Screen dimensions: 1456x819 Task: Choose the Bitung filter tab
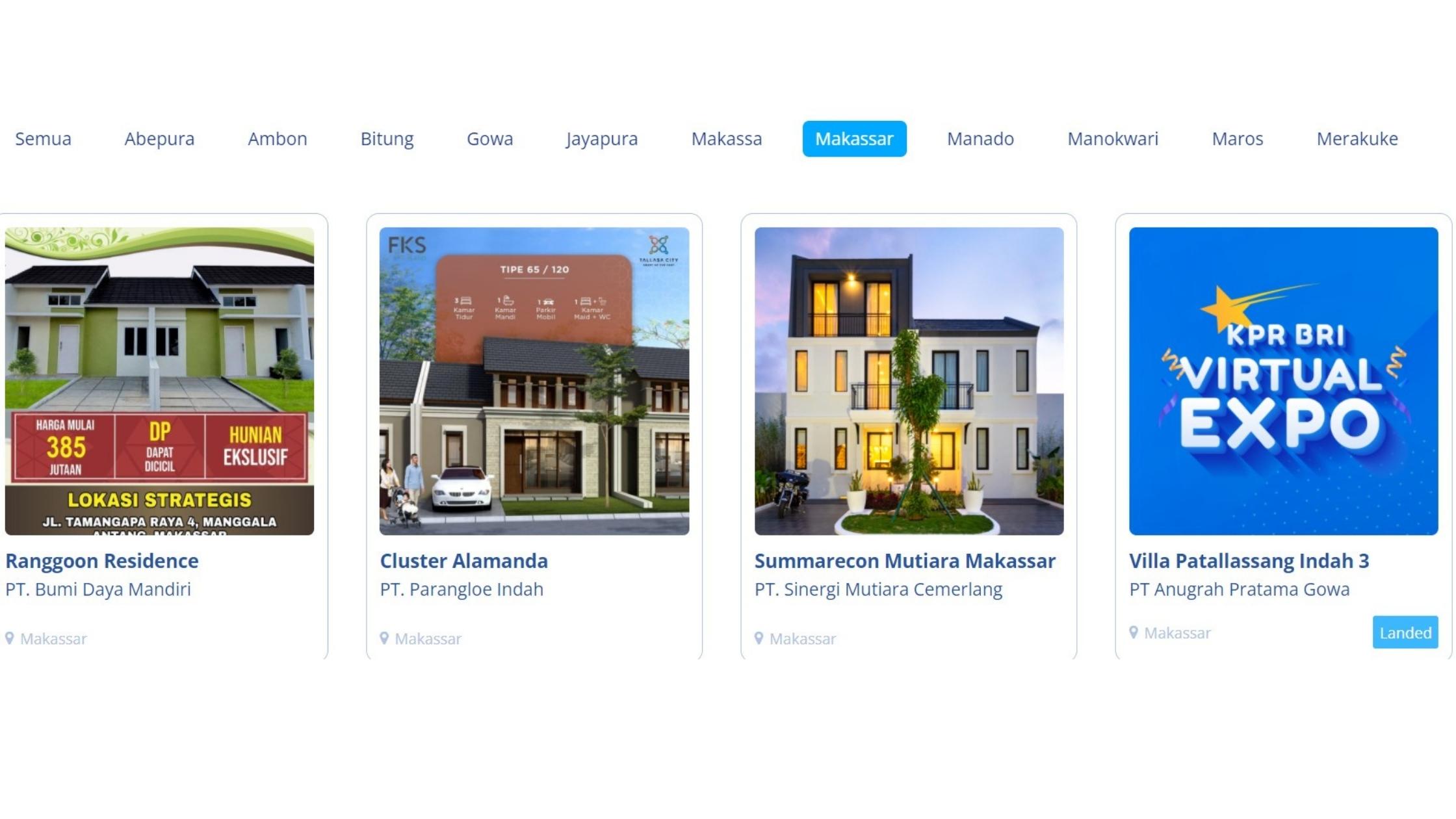point(387,138)
